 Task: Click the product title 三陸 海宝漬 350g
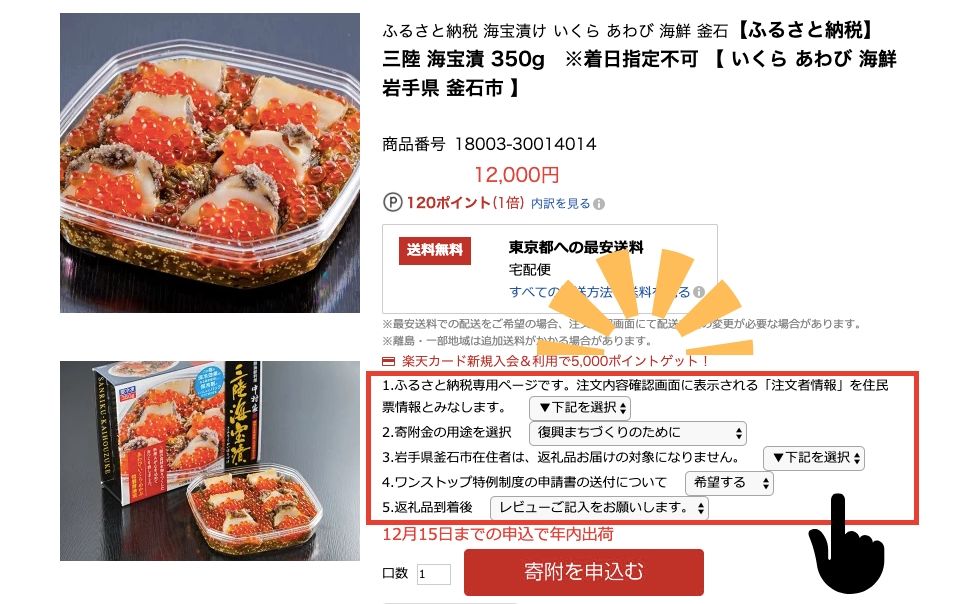tap(463, 59)
